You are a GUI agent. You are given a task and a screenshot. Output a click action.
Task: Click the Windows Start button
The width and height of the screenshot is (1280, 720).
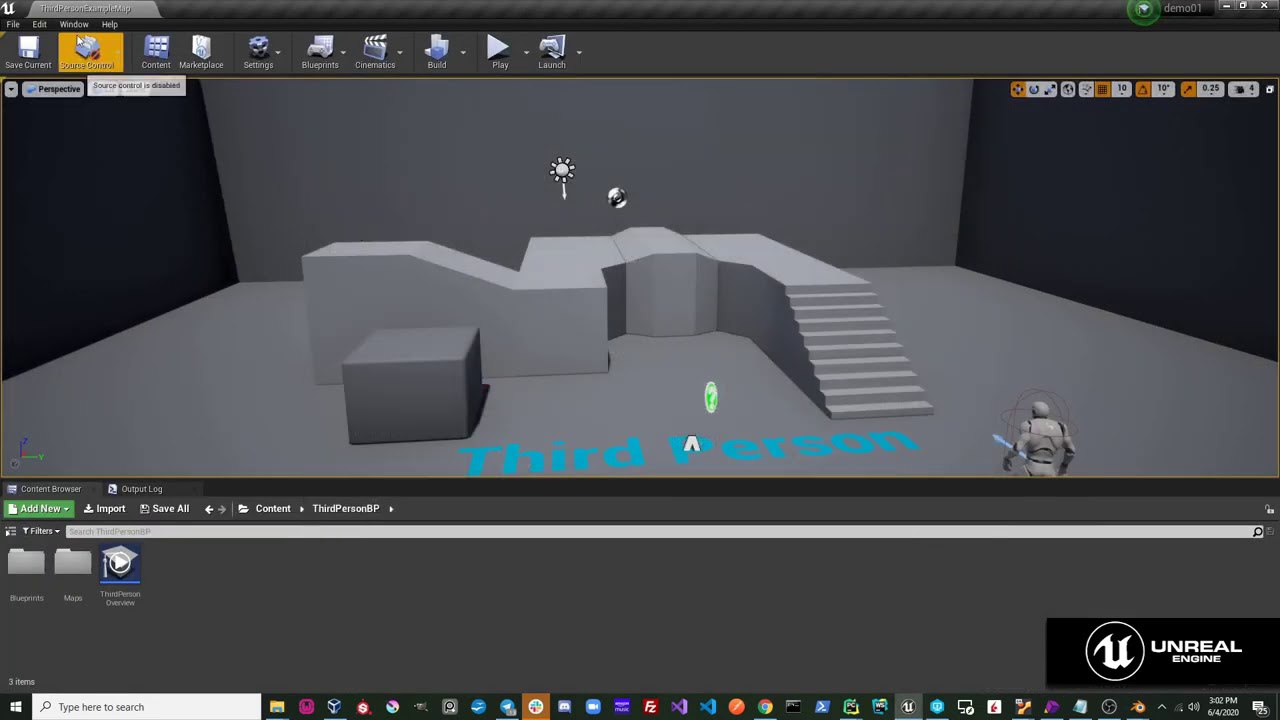16,707
